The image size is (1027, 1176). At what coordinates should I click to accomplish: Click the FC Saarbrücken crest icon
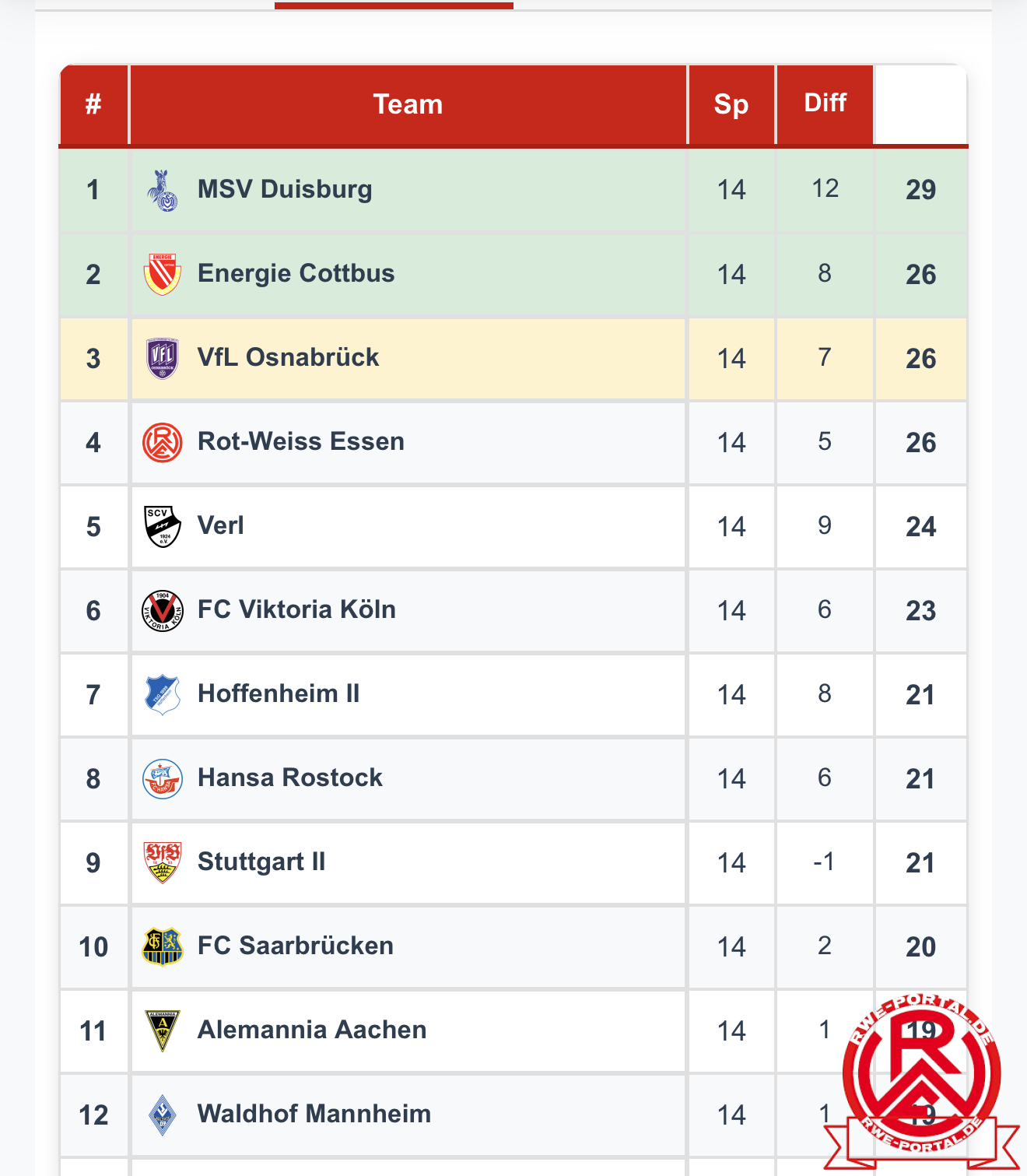pos(163,946)
